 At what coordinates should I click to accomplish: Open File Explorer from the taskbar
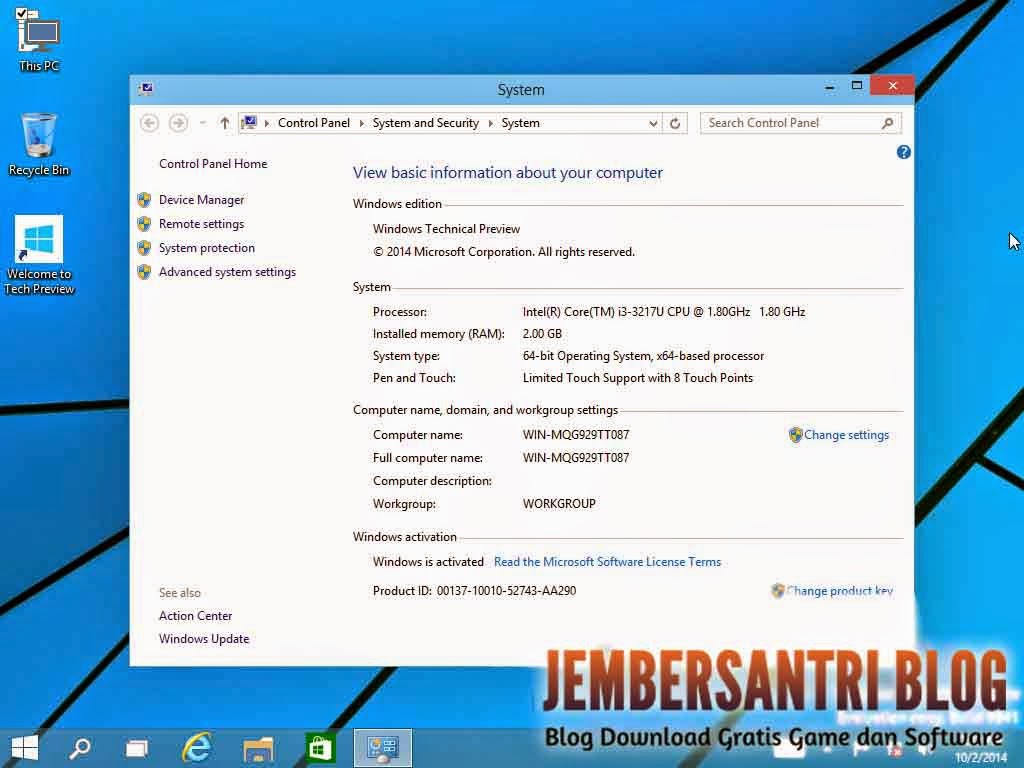point(257,748)
